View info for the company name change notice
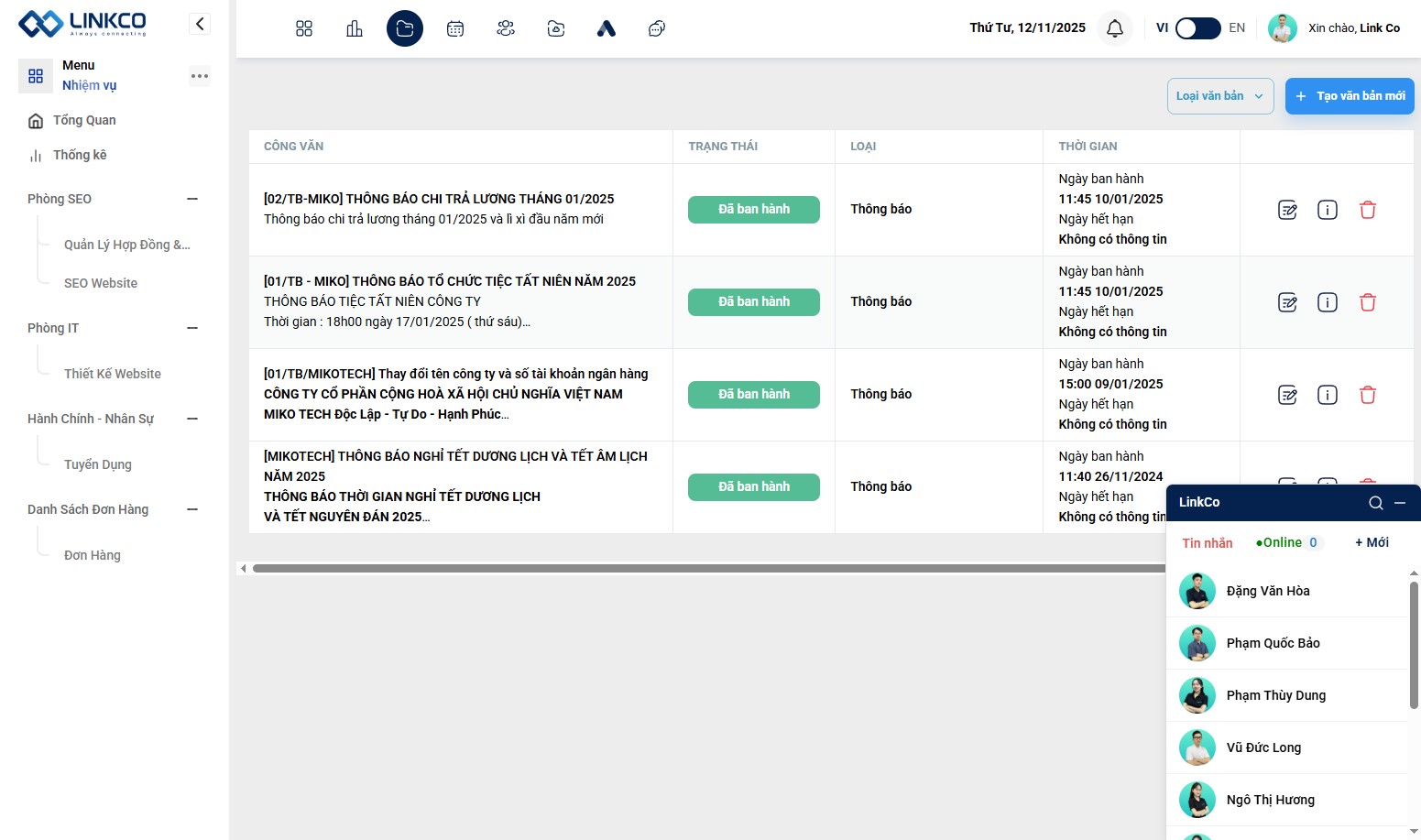This screenshot has height=840, width=1421. 1328,395
